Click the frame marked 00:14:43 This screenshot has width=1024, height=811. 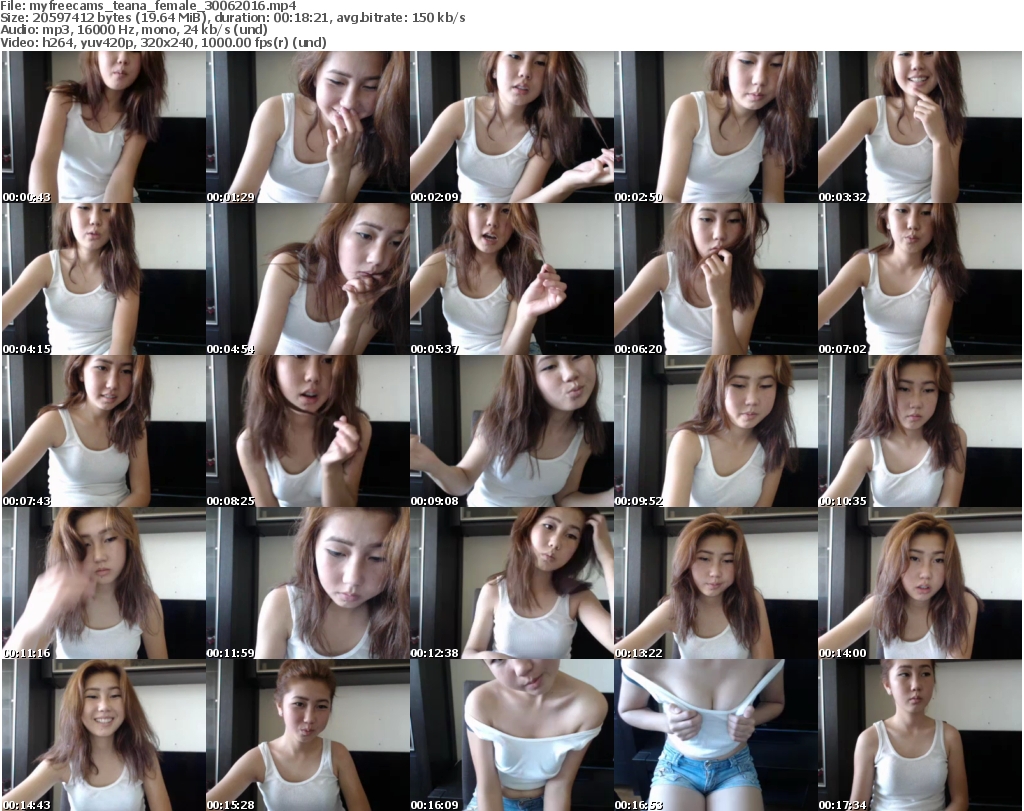103,735
